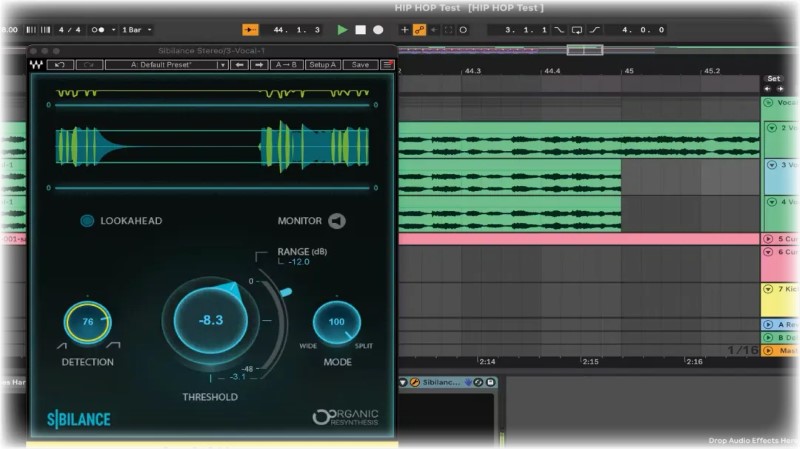Viewport: 800px width, 449px height.
Task: Click the Session Record circle button
Action: click(463, 30)
